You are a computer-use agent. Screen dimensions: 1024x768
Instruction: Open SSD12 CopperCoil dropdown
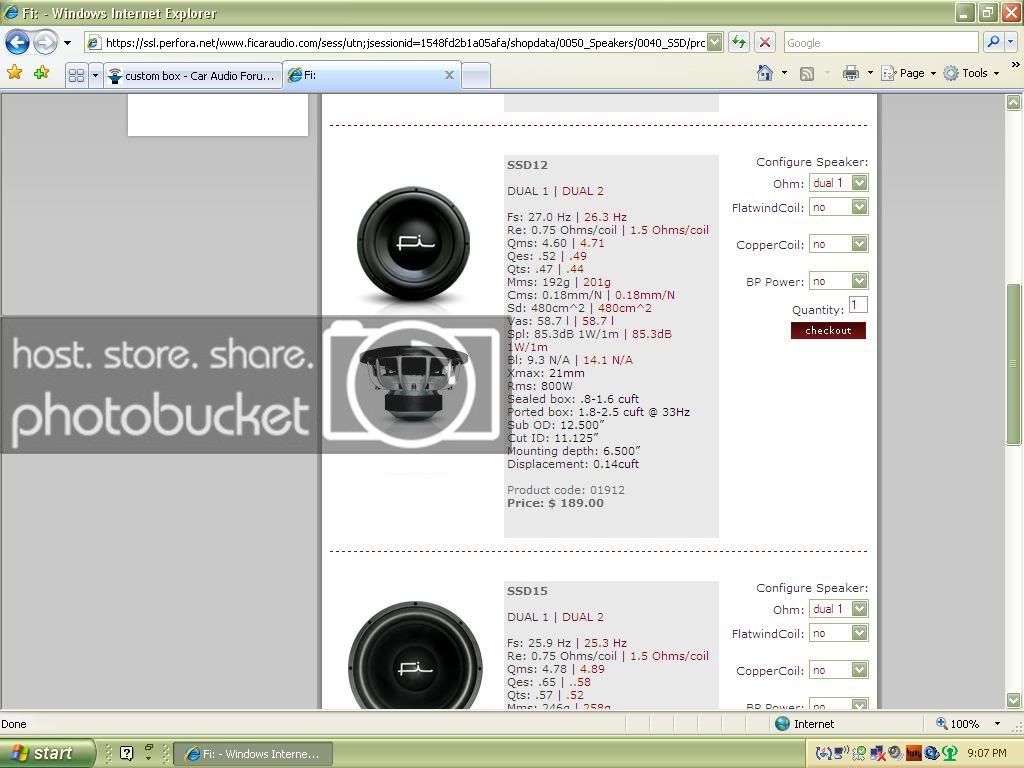(839, 244)
